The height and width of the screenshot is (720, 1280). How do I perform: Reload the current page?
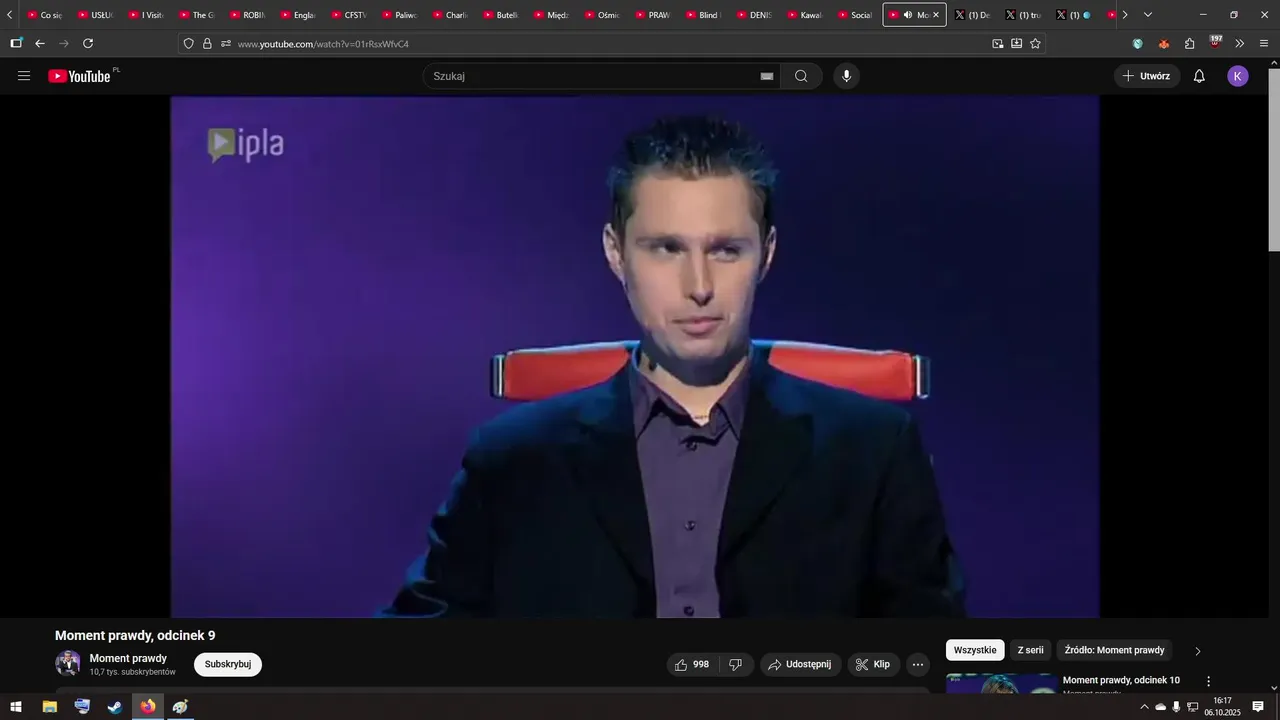(x=88, y=43)
